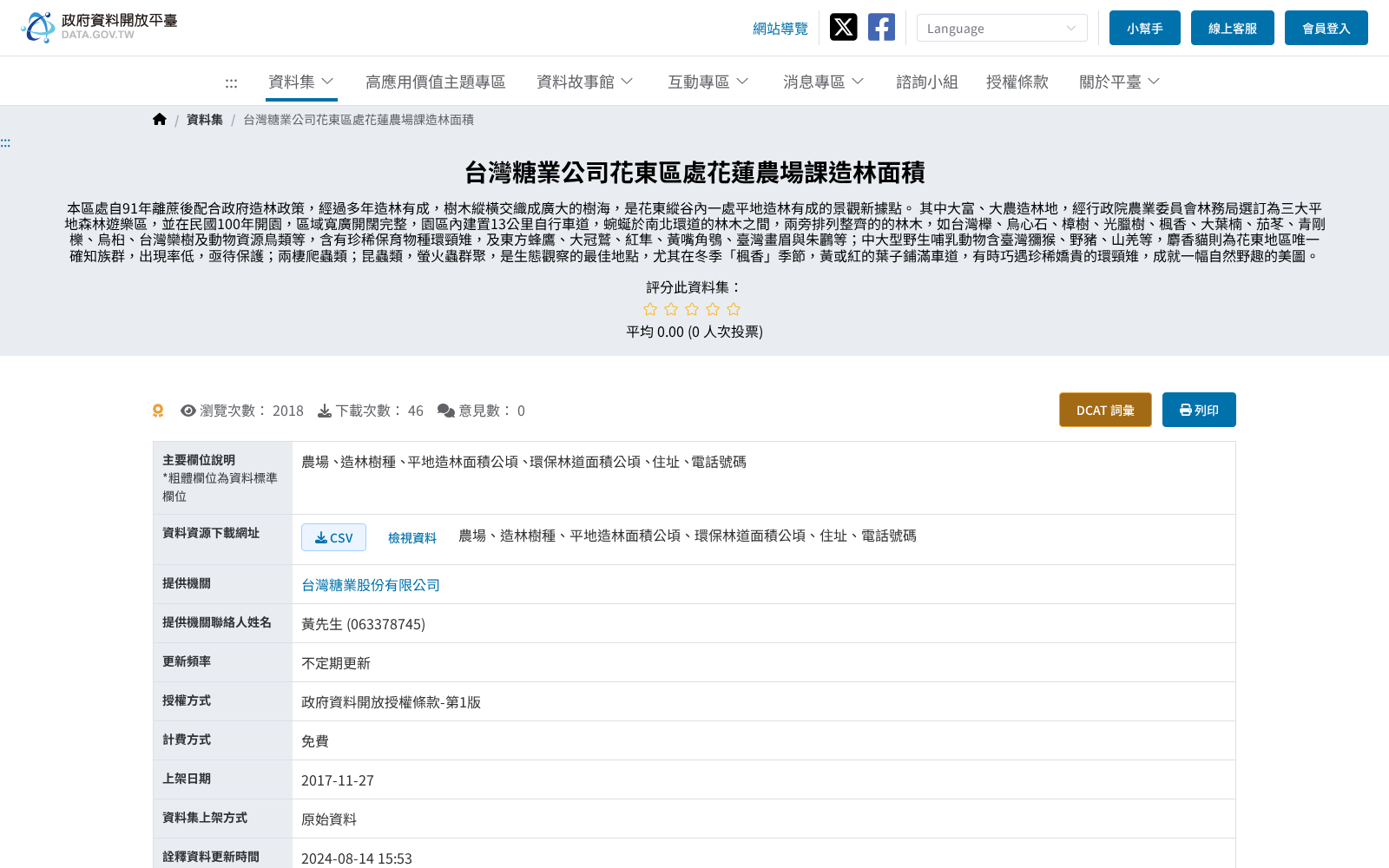Image resolution: width=1389 pixels, height=868 pixels.
Task: Click the value 免費
Action: 315,741
